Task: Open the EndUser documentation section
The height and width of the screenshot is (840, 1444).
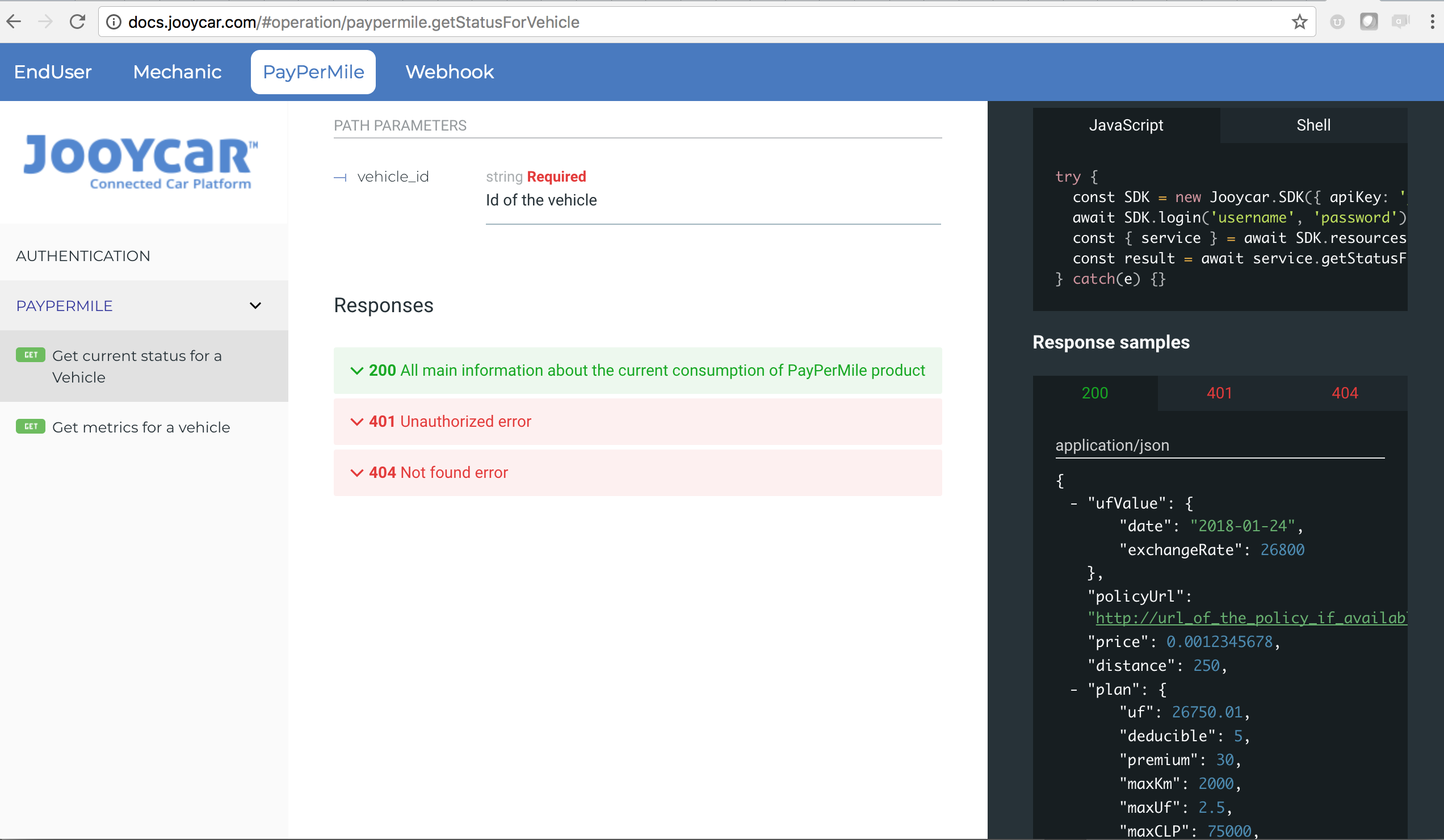Action: (53, 71)
